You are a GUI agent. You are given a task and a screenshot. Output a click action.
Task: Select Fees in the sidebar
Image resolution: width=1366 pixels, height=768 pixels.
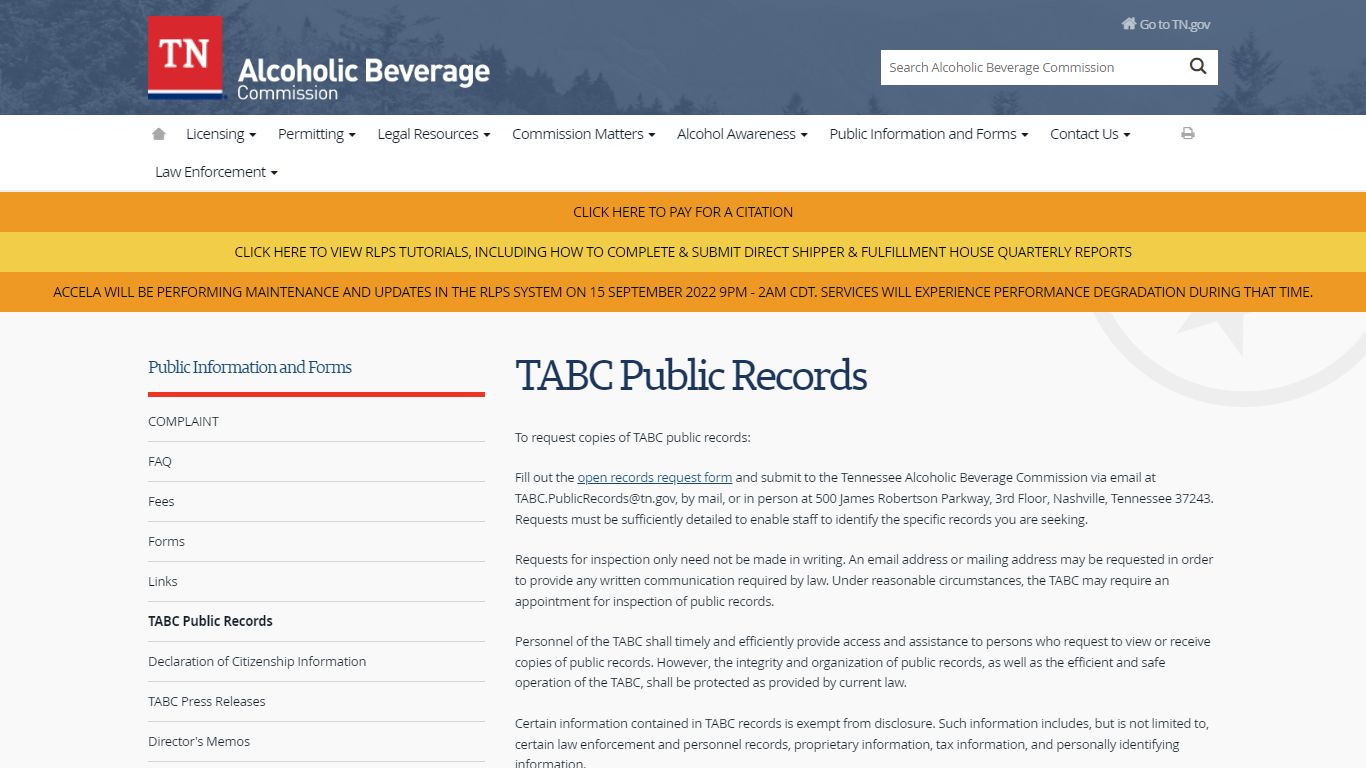[x=316, y=501]
